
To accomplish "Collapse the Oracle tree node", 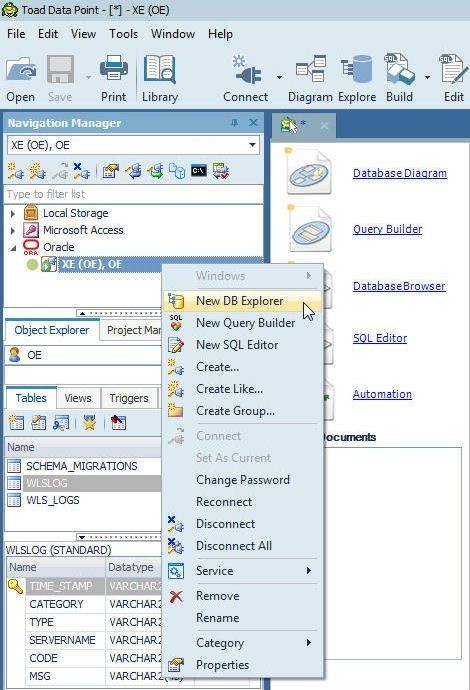I will [13, 248].
